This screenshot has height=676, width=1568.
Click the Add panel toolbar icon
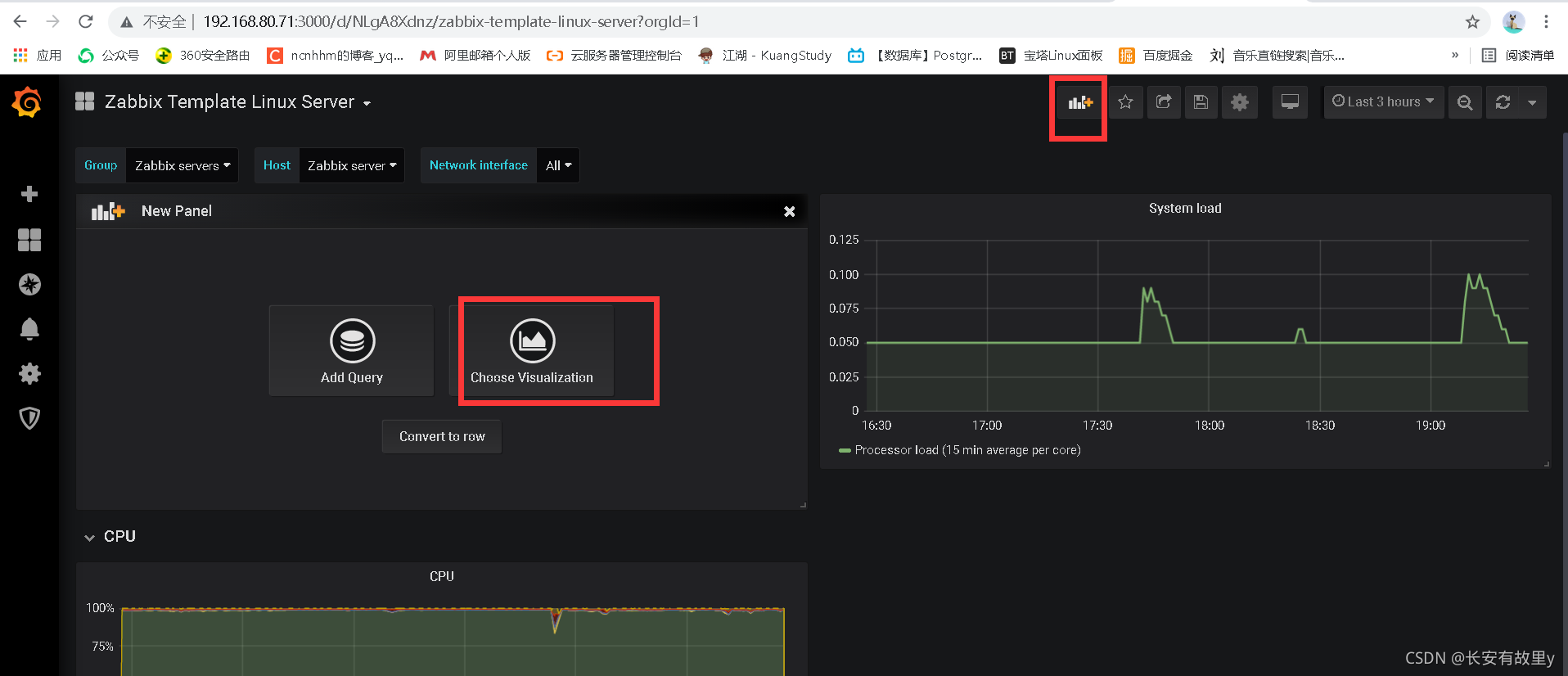pos(1080,102)
